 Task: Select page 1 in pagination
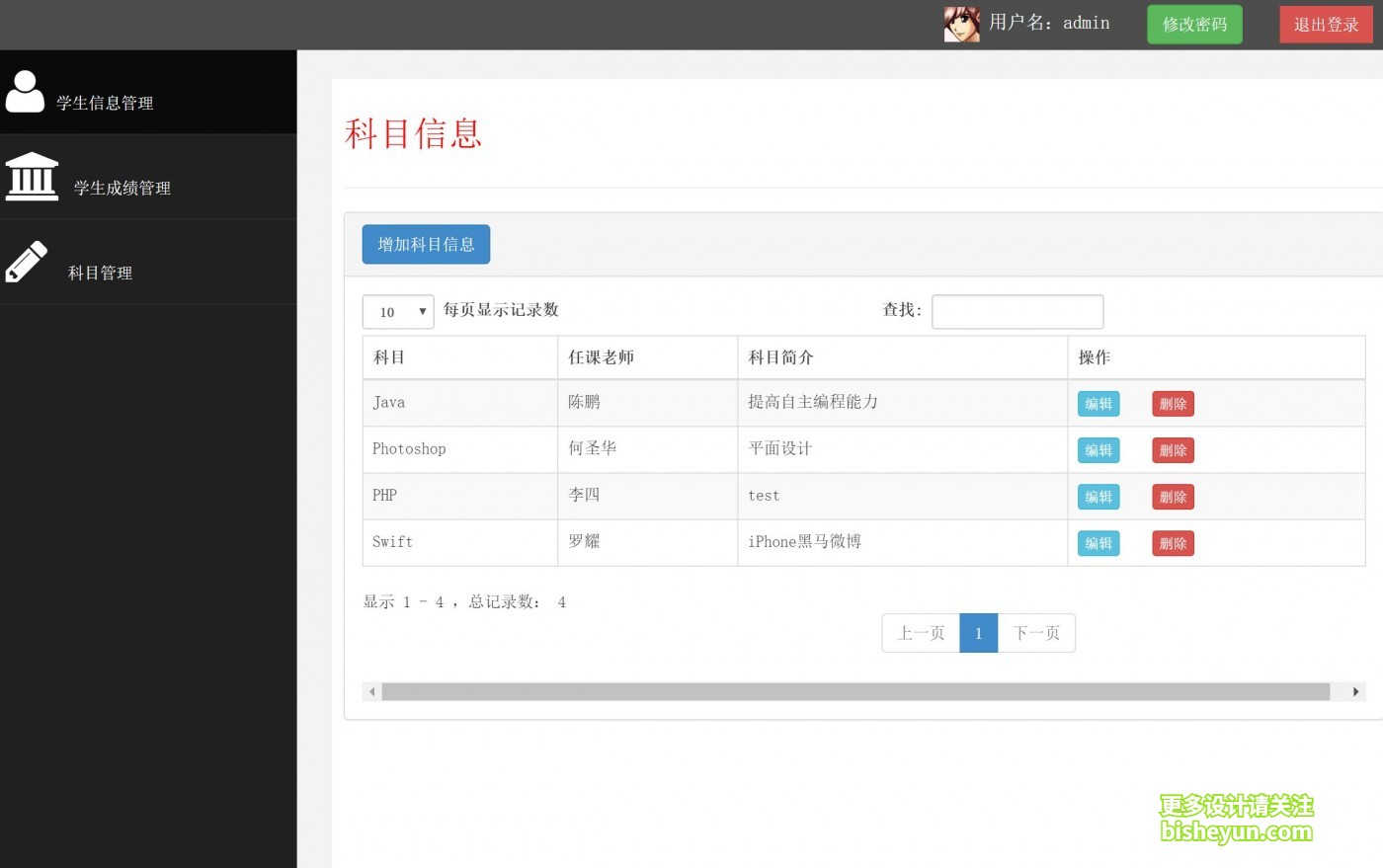tap(978, 633)
